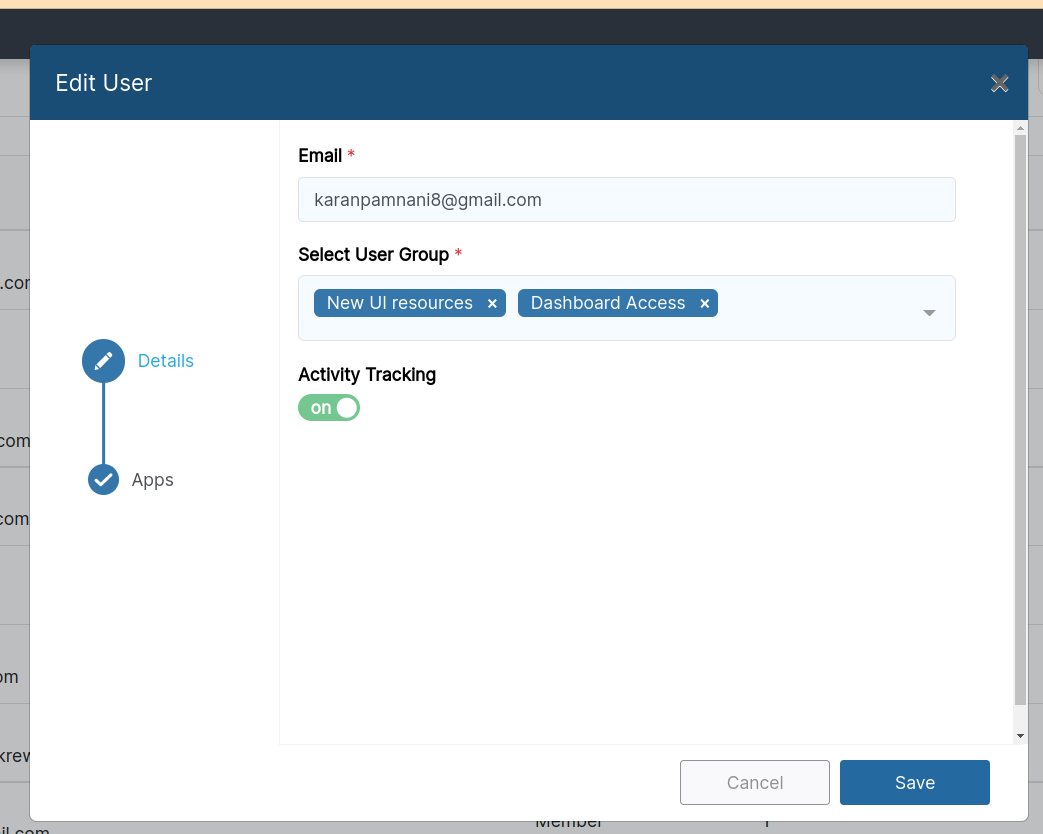Screen dimensions: 1043x834
Task: Click the Activity Tracking switch knob
Action: 346,407
